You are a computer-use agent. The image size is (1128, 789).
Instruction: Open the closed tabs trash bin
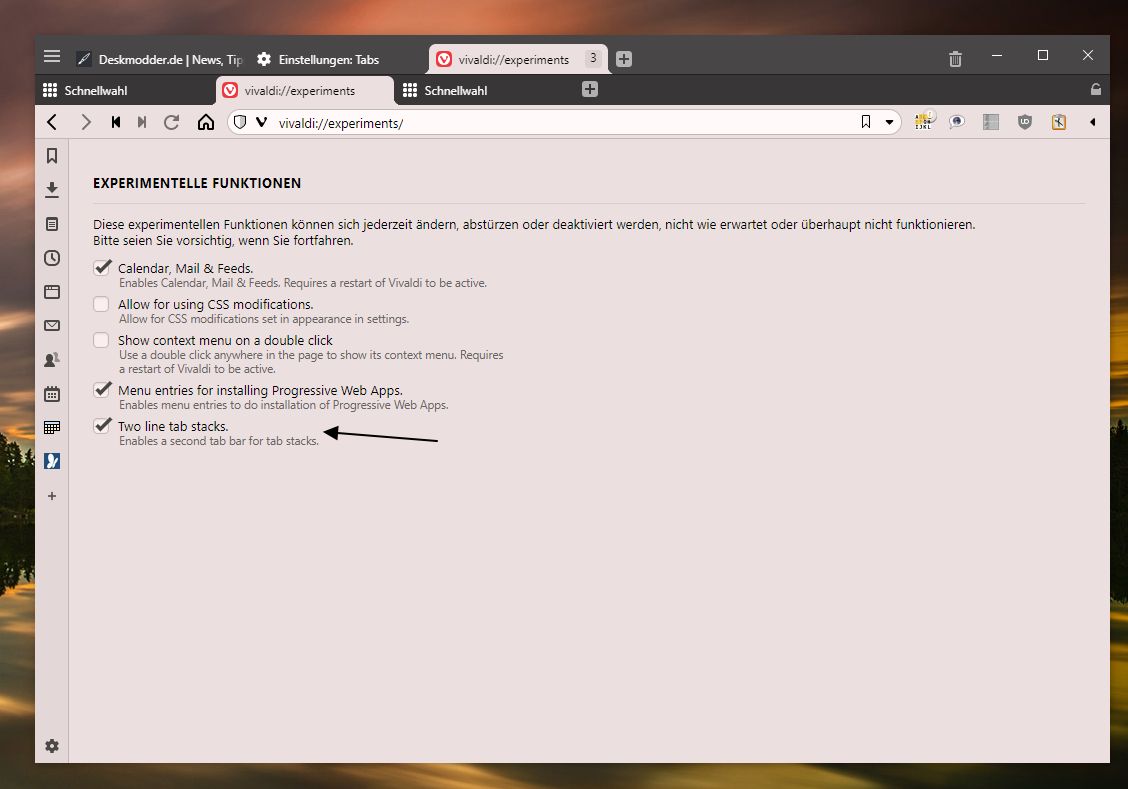click(x=955, y=59)
